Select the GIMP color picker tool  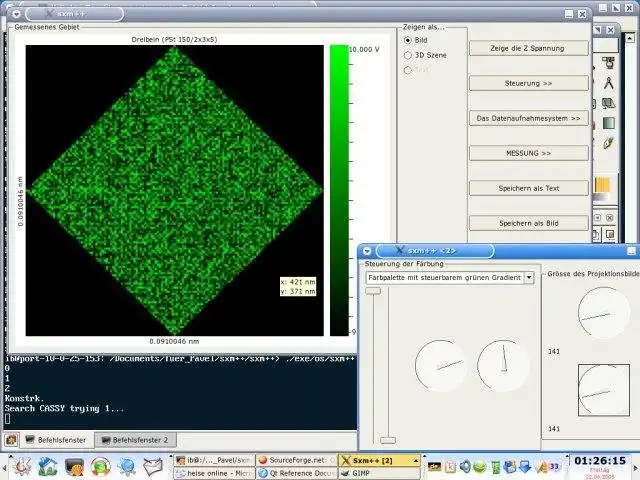click(x=609, y=63)
